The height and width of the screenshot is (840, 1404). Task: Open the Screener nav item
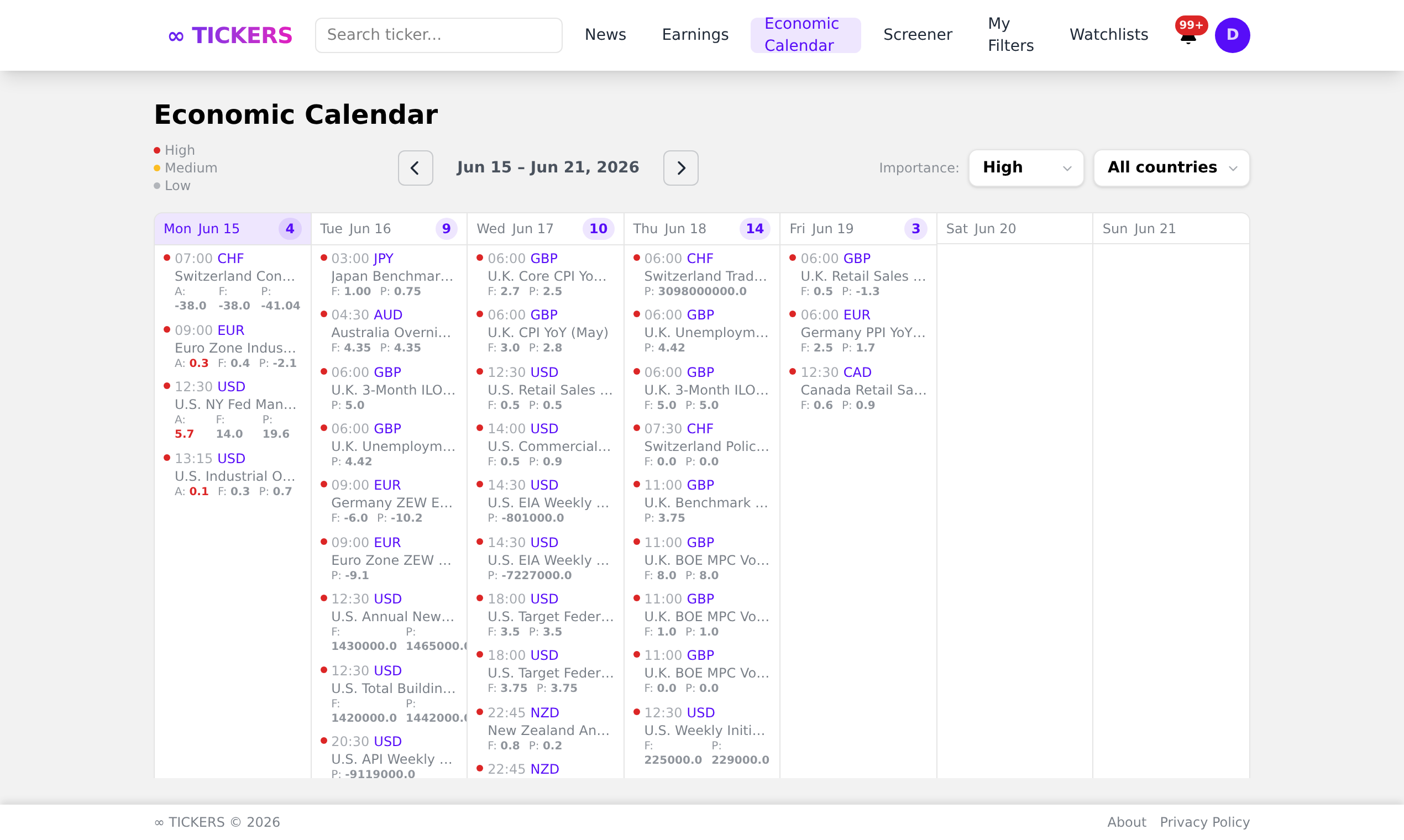918,35
